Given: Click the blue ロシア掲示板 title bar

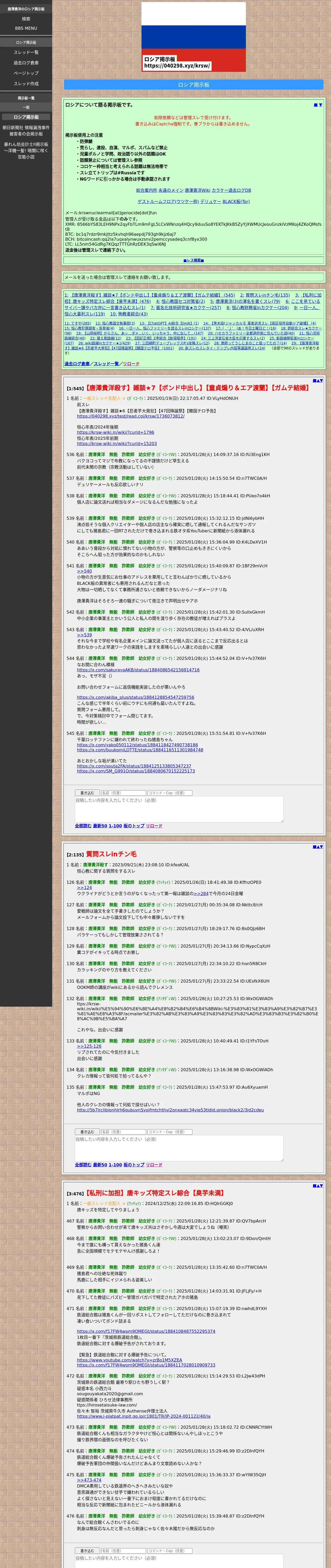Looking at the screenshot, I should [x=193, y=85].
